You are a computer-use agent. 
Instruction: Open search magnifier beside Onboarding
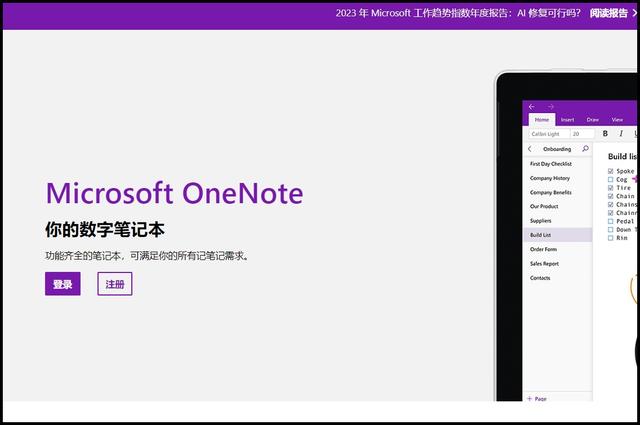point(585,149)
